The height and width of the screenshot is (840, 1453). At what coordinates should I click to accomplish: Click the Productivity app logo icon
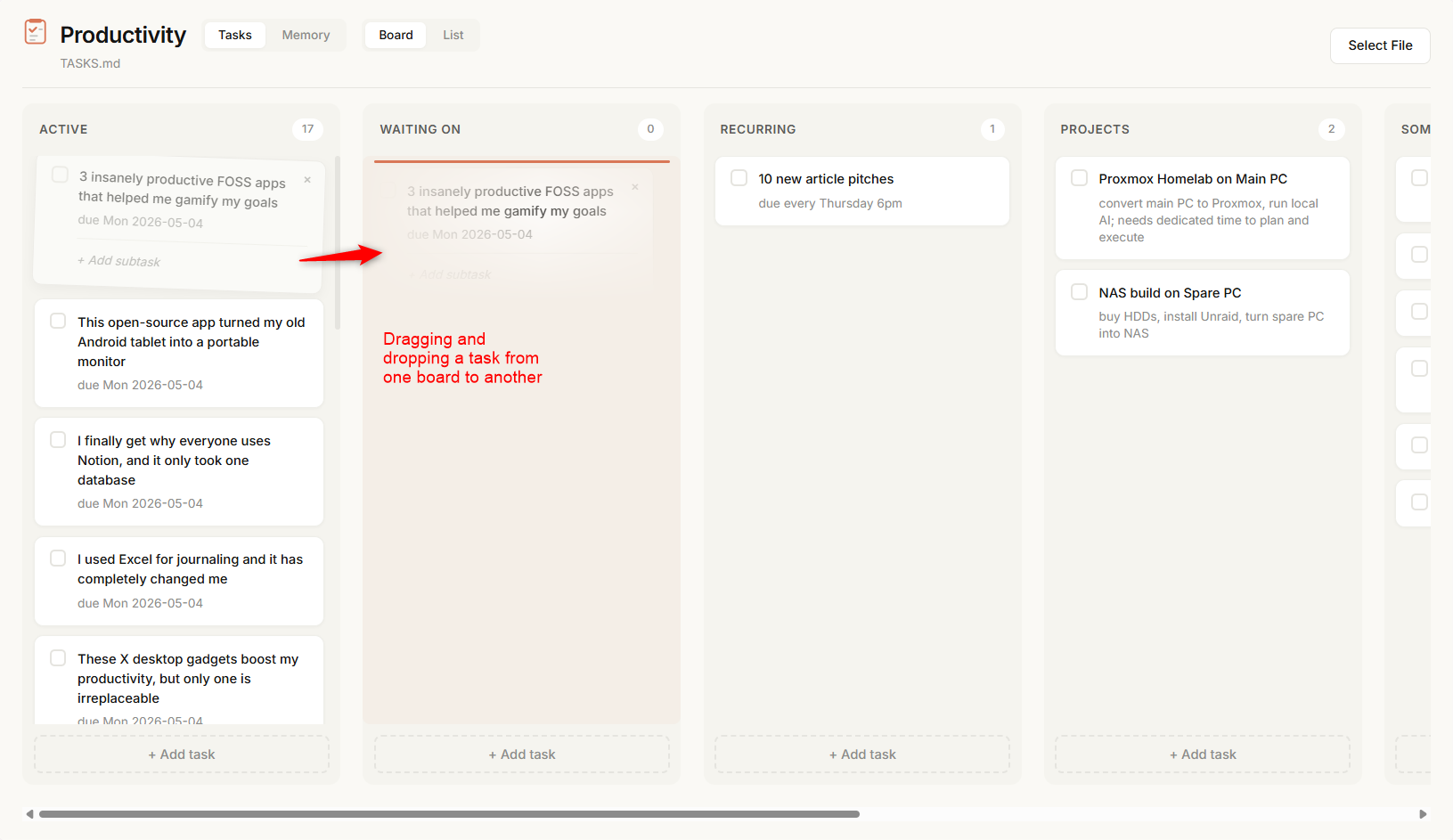(x=36, y=31)
